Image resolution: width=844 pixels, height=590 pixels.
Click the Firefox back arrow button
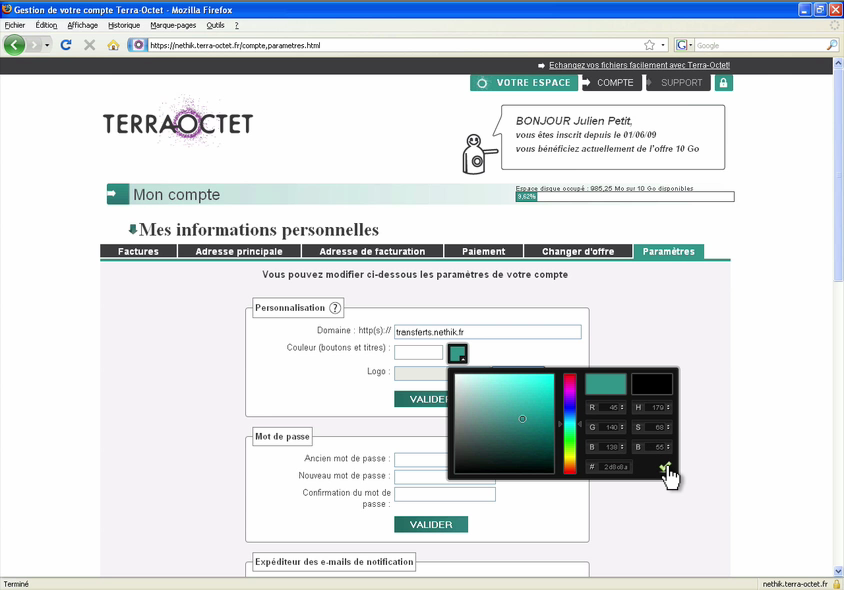(15, 45)
